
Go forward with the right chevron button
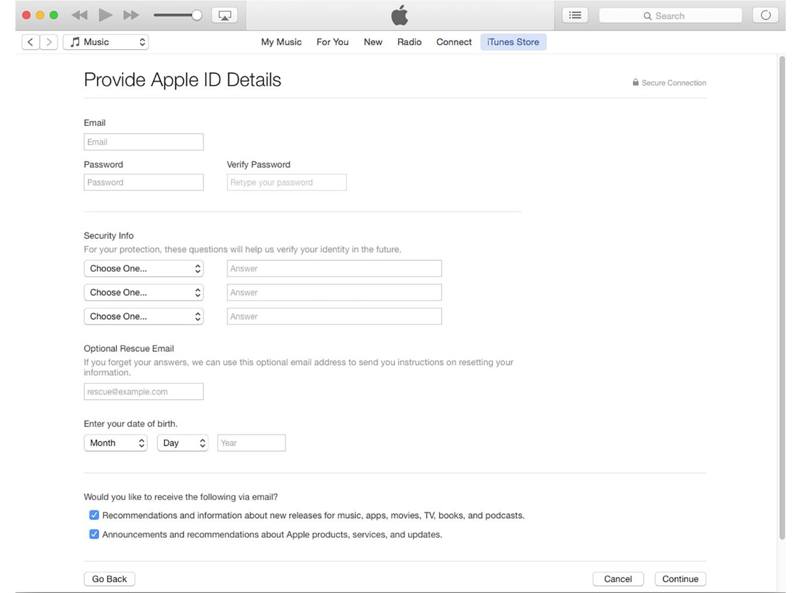[48, 42]
